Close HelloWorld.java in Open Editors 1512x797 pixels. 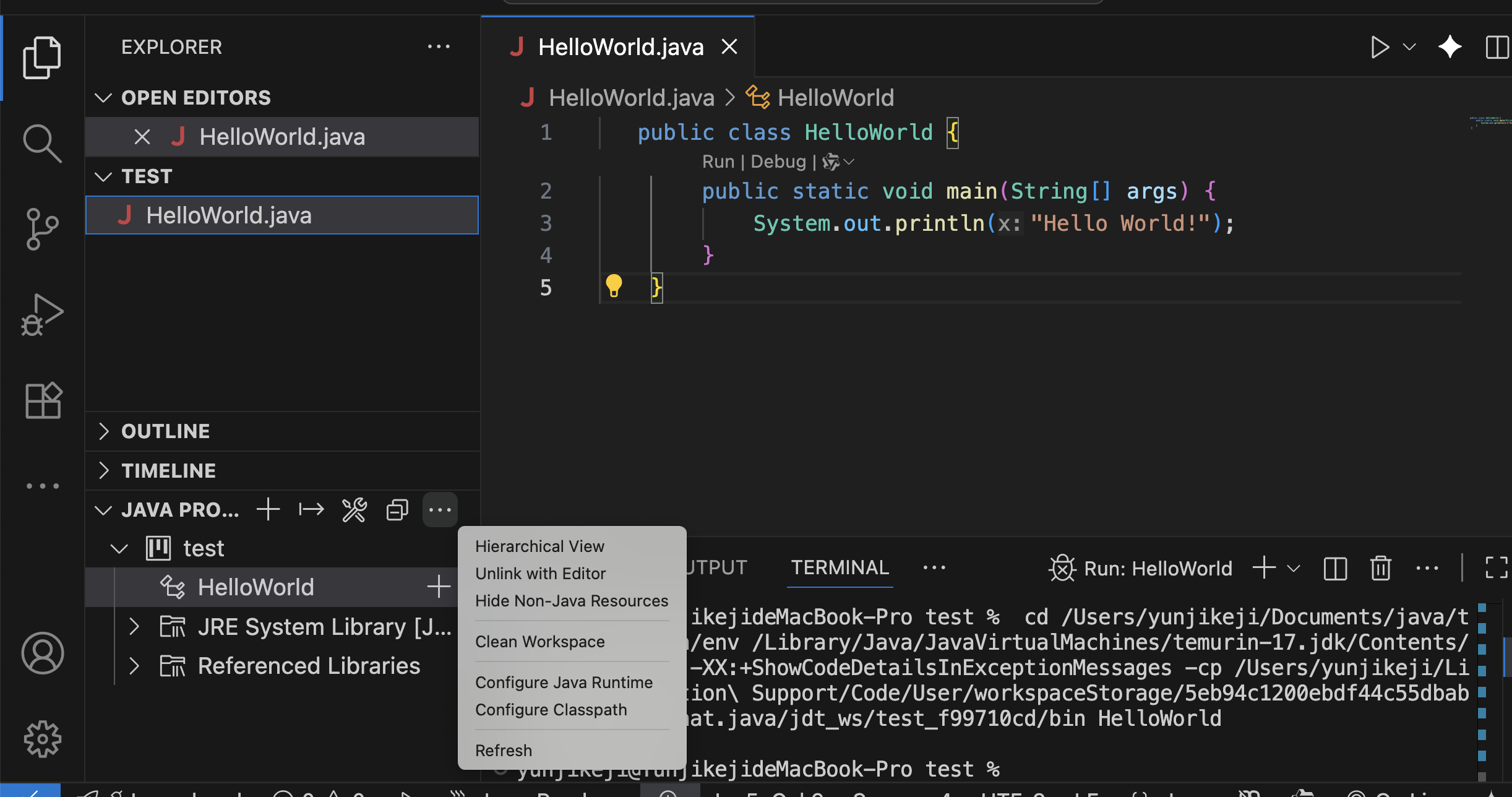point(142,137)
